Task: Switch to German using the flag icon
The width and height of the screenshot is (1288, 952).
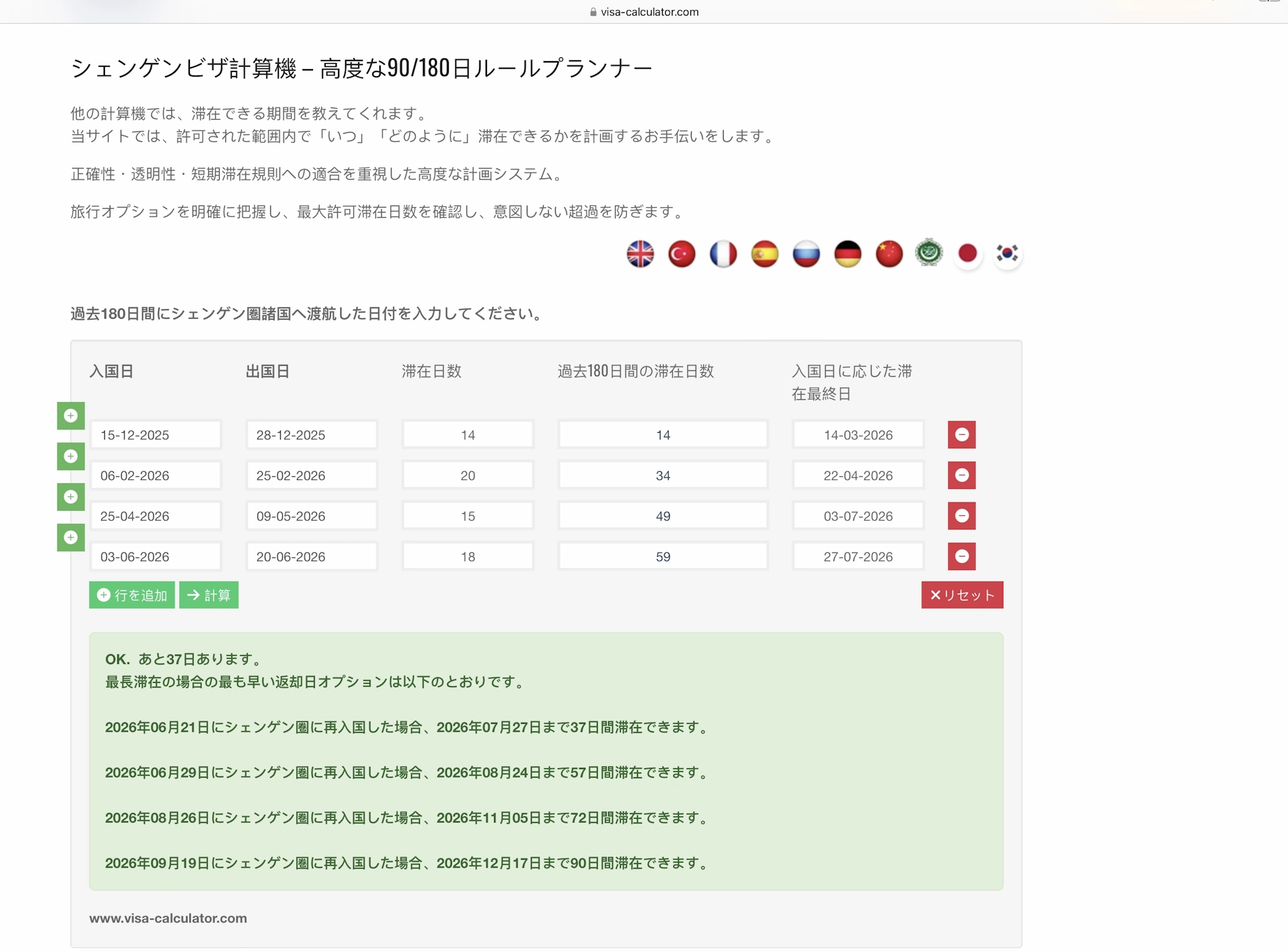Action: pos(848,254)
